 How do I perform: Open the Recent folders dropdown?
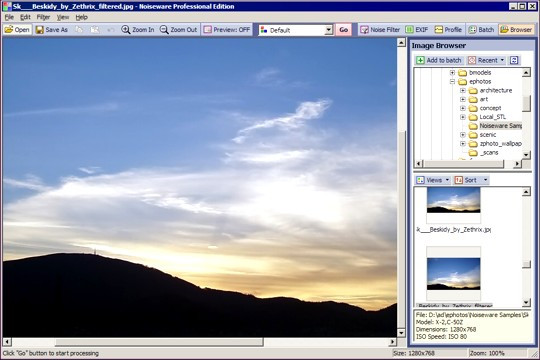pyautogui.click(x=486, y=60)
